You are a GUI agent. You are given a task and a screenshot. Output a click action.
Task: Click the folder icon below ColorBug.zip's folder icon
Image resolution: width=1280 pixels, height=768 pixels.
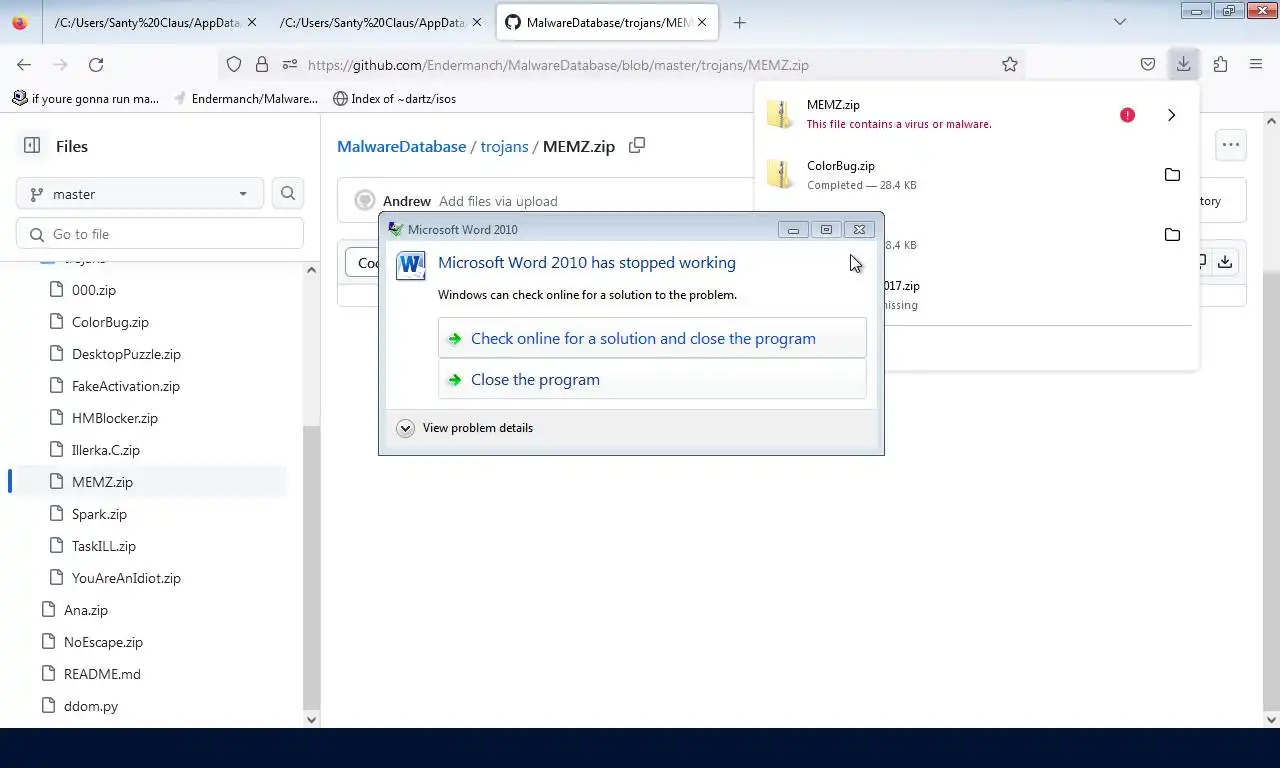pos(1172,235)
